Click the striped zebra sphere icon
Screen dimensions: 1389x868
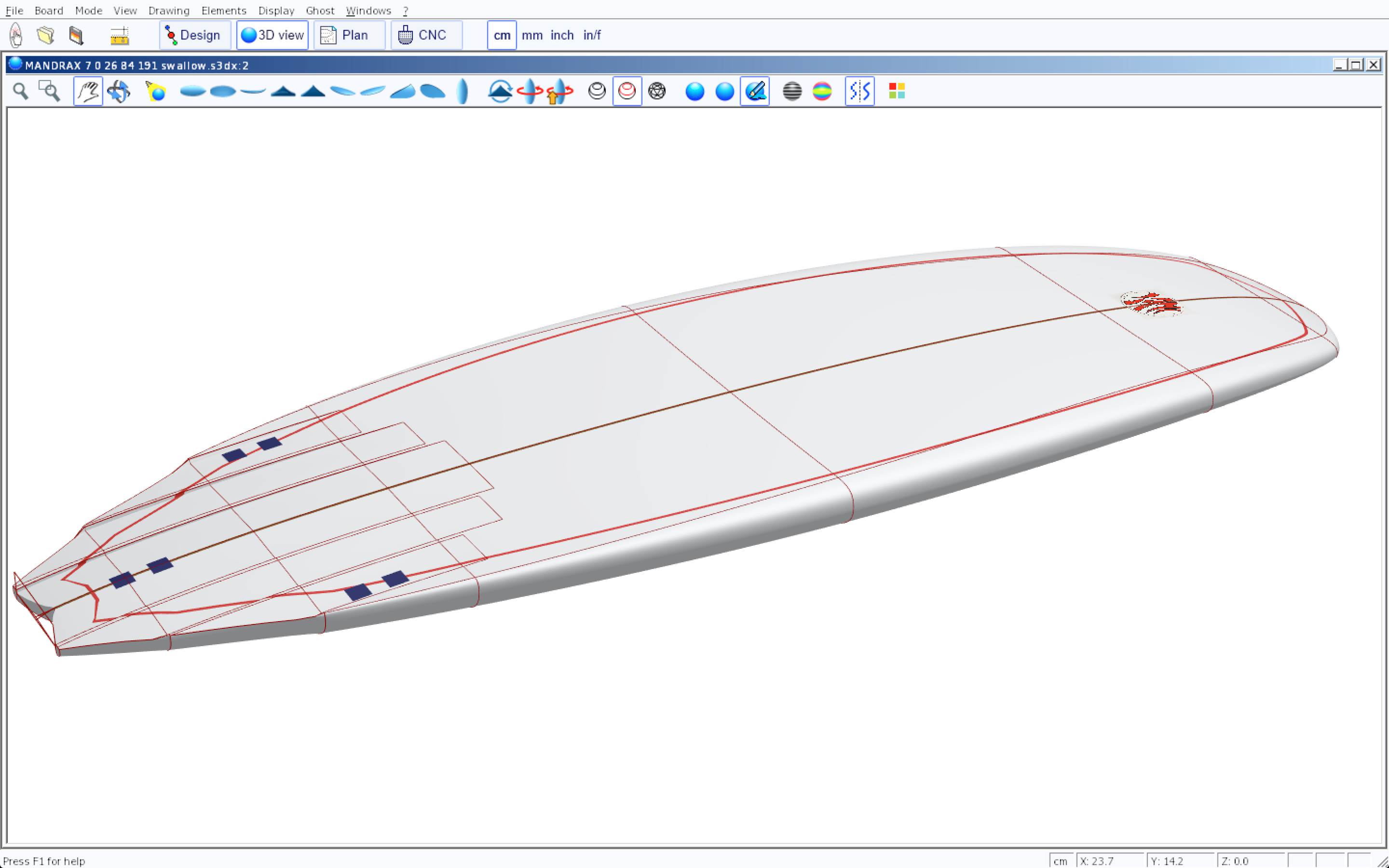pos(792,91)
